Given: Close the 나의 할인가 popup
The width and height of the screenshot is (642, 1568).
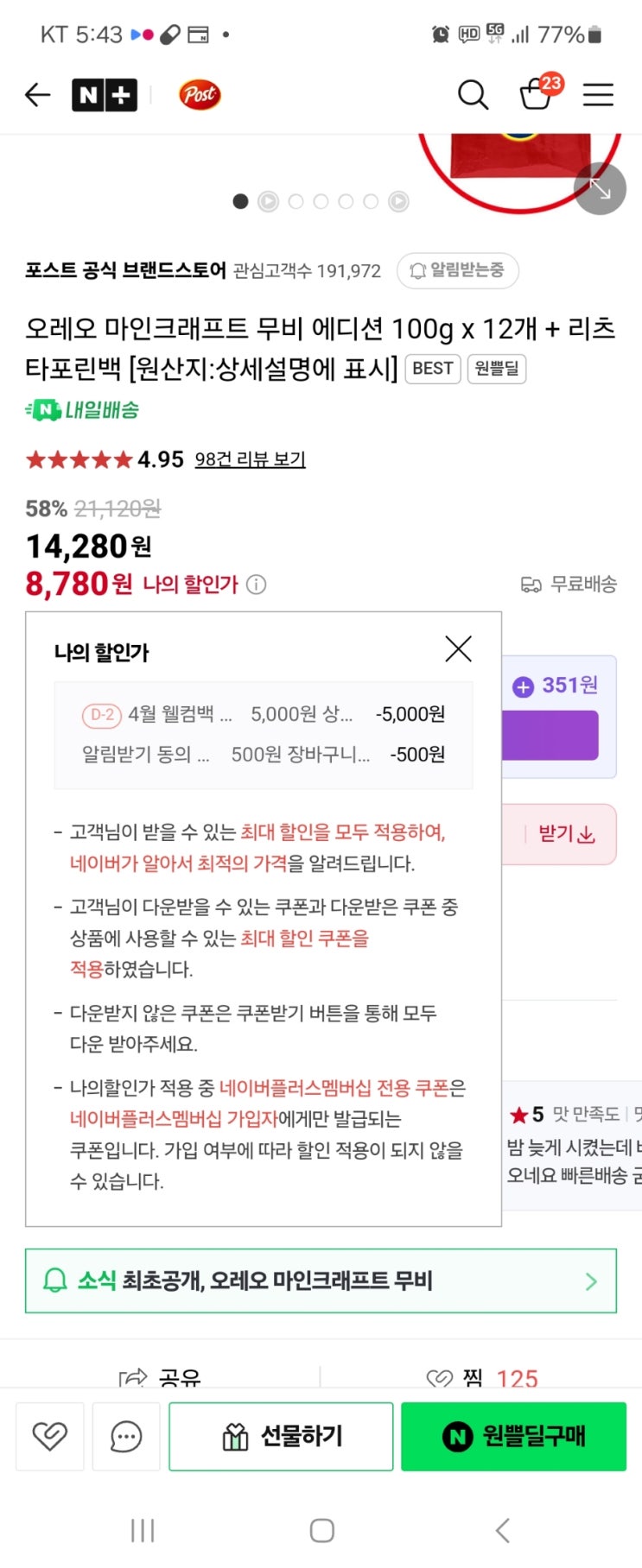Looking at the screenshot, I should 458,648.
